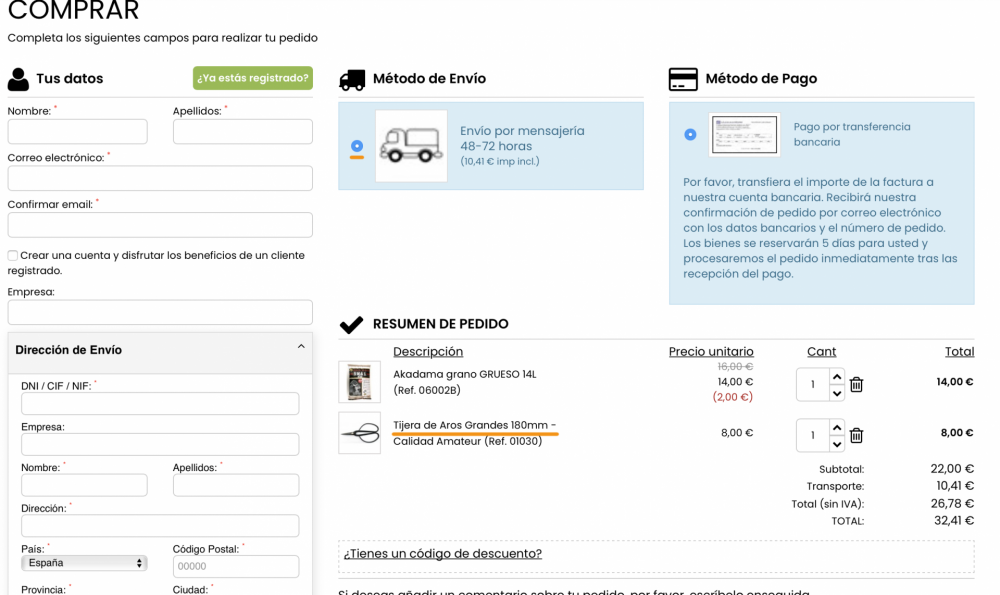Focus the Apellidos field under Tus datos
This screenshot has width=1000, height=595.
point(243,132)
